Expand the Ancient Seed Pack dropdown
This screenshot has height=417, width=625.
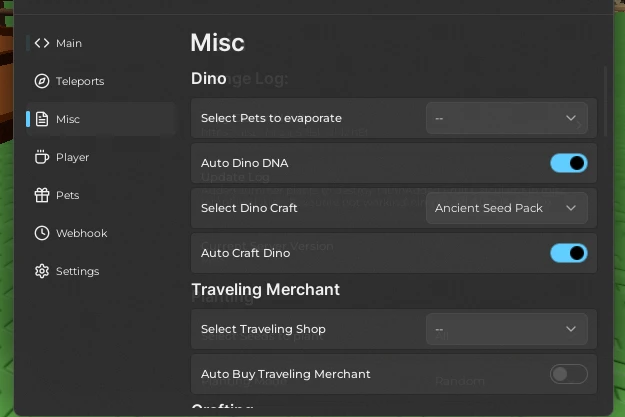[x=507, y=208]
